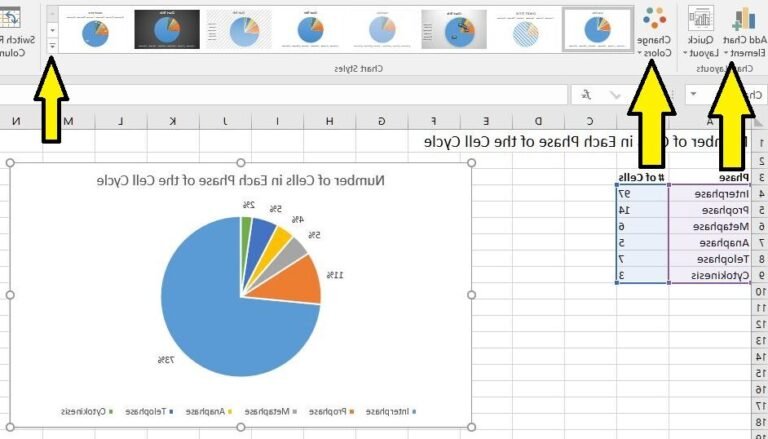Select the Telophase count cell showing 7
768x439 pixels.
643,258
